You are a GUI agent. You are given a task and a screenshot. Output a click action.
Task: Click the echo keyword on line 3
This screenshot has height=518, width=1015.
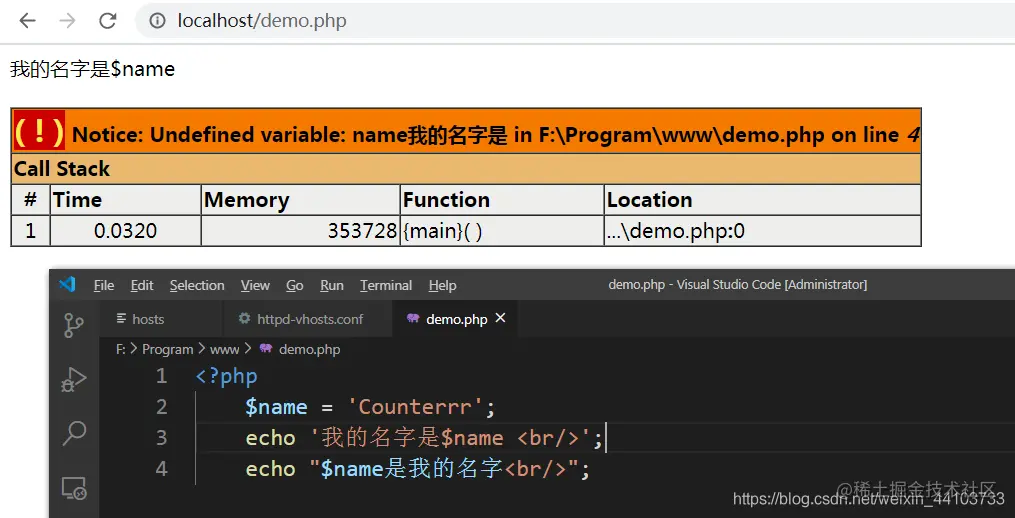coord(270,438)
